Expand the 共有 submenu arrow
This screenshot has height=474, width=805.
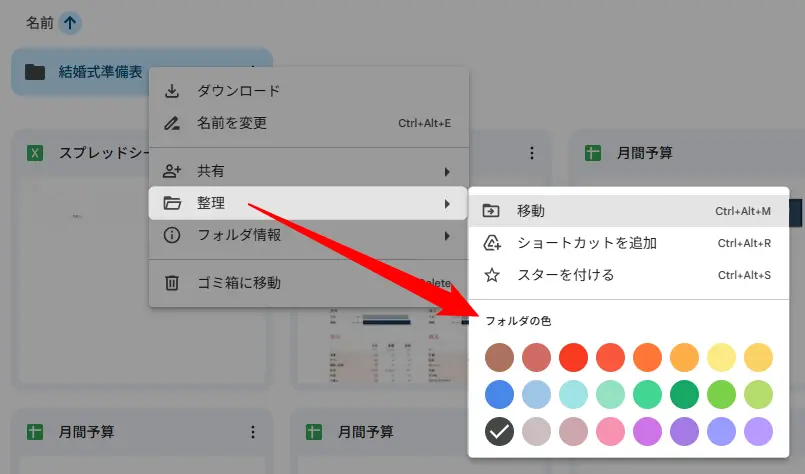(x=447, y=172)
